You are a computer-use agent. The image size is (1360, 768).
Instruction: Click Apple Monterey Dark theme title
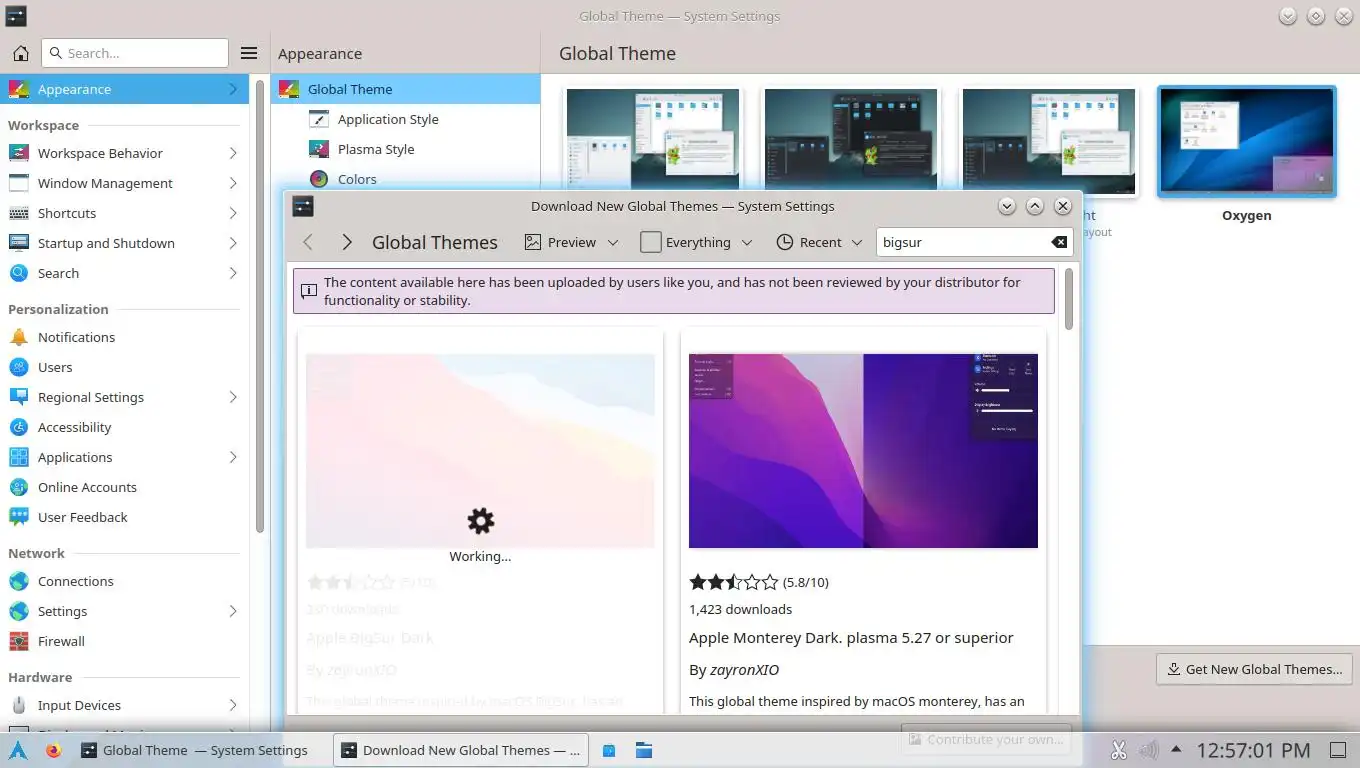click(851, 637)
